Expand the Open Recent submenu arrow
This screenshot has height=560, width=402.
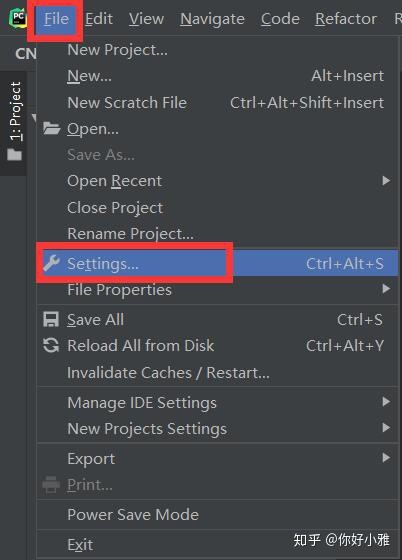(386, 181)
